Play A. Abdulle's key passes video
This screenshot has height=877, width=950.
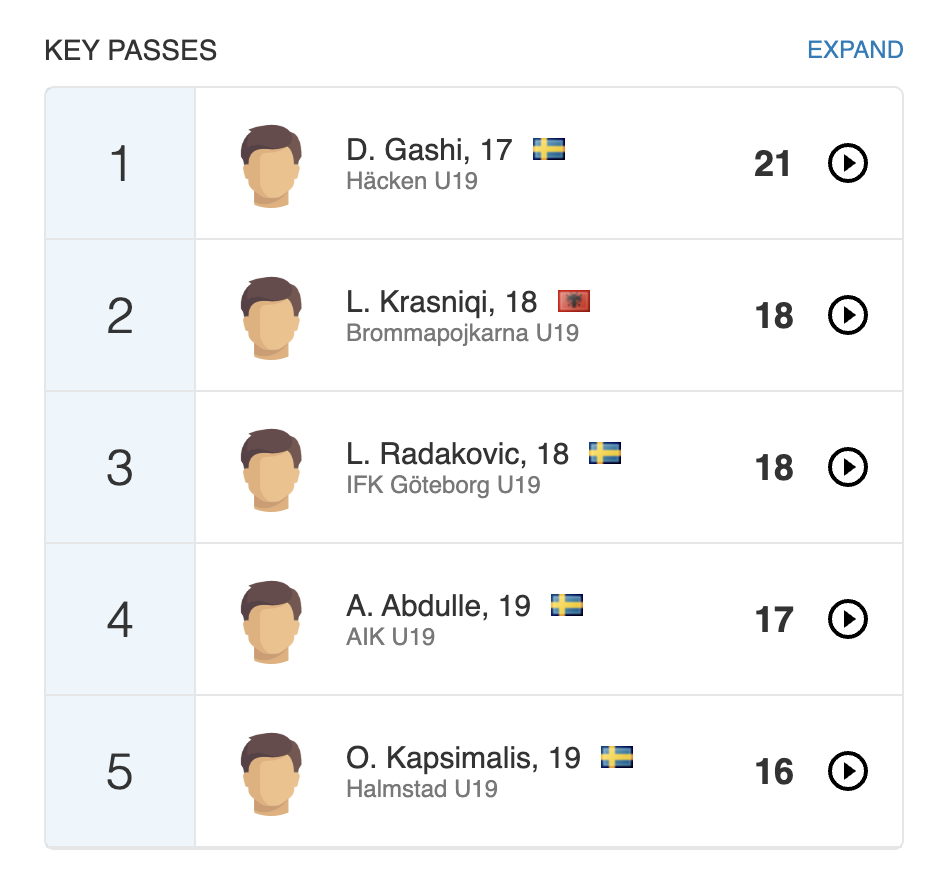point(848,619)
